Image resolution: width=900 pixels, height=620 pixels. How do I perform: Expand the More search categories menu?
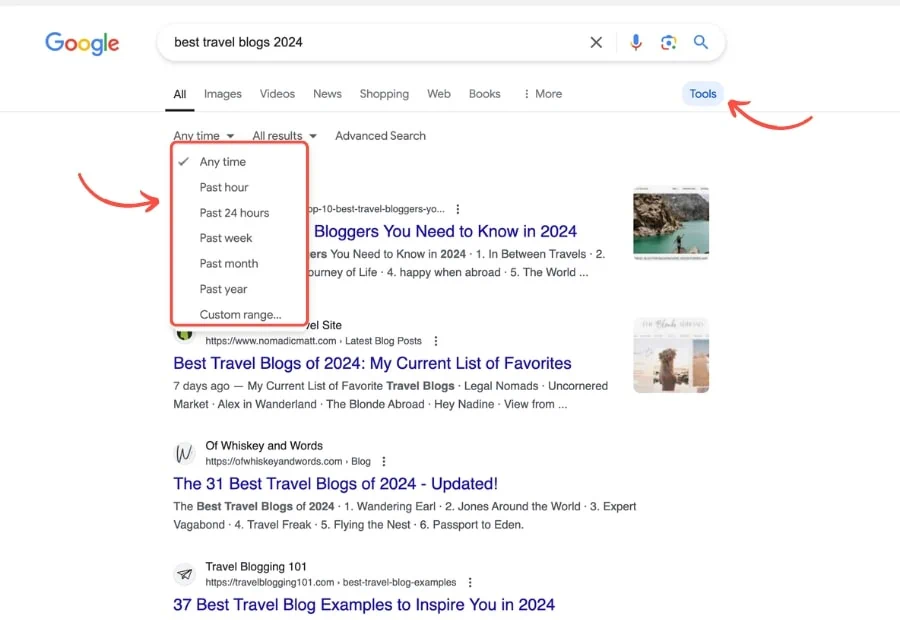point(543,94)
